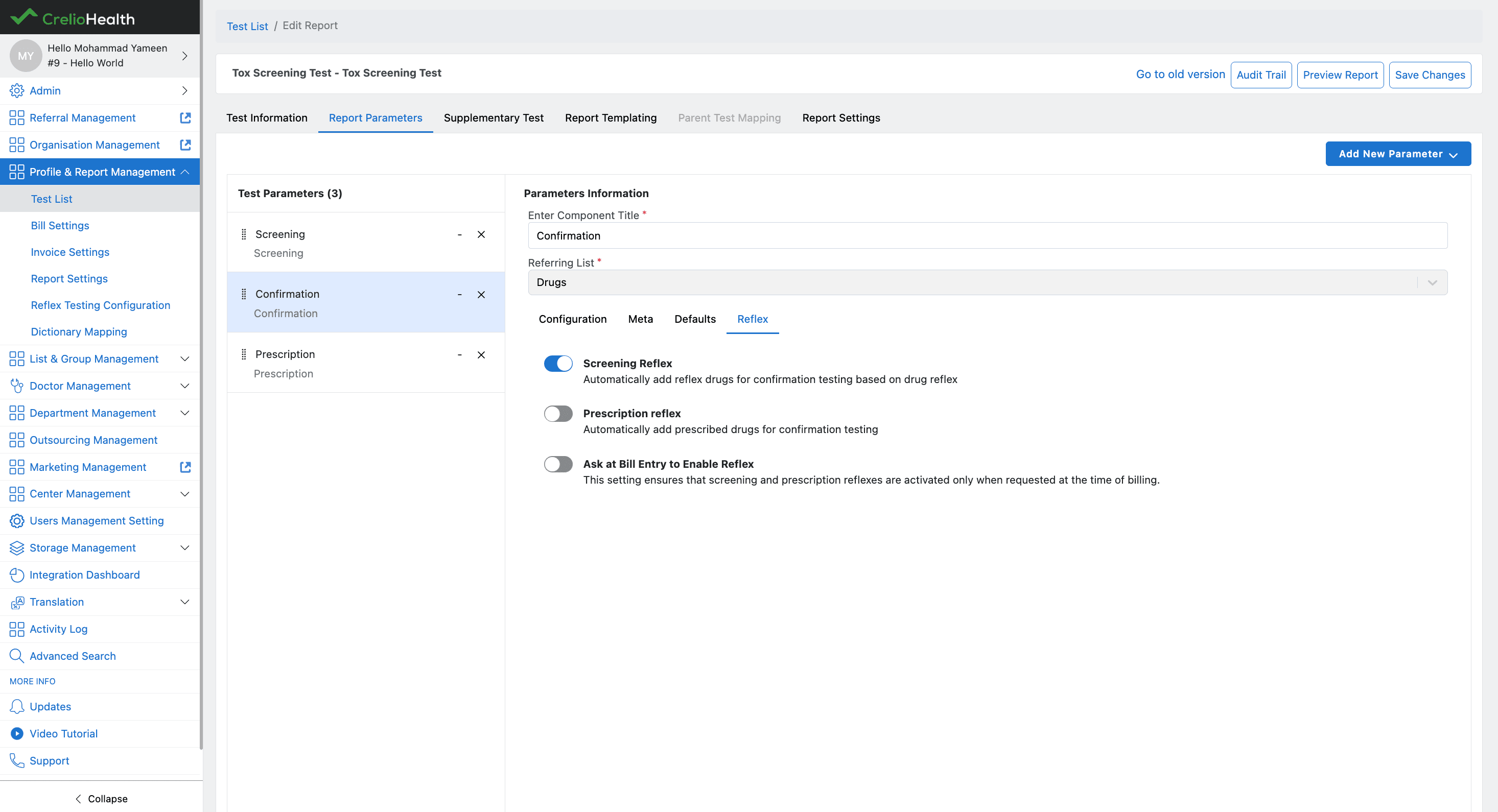
Task: Remove the Screening parameter with X
Action: (x=481, y=234)
